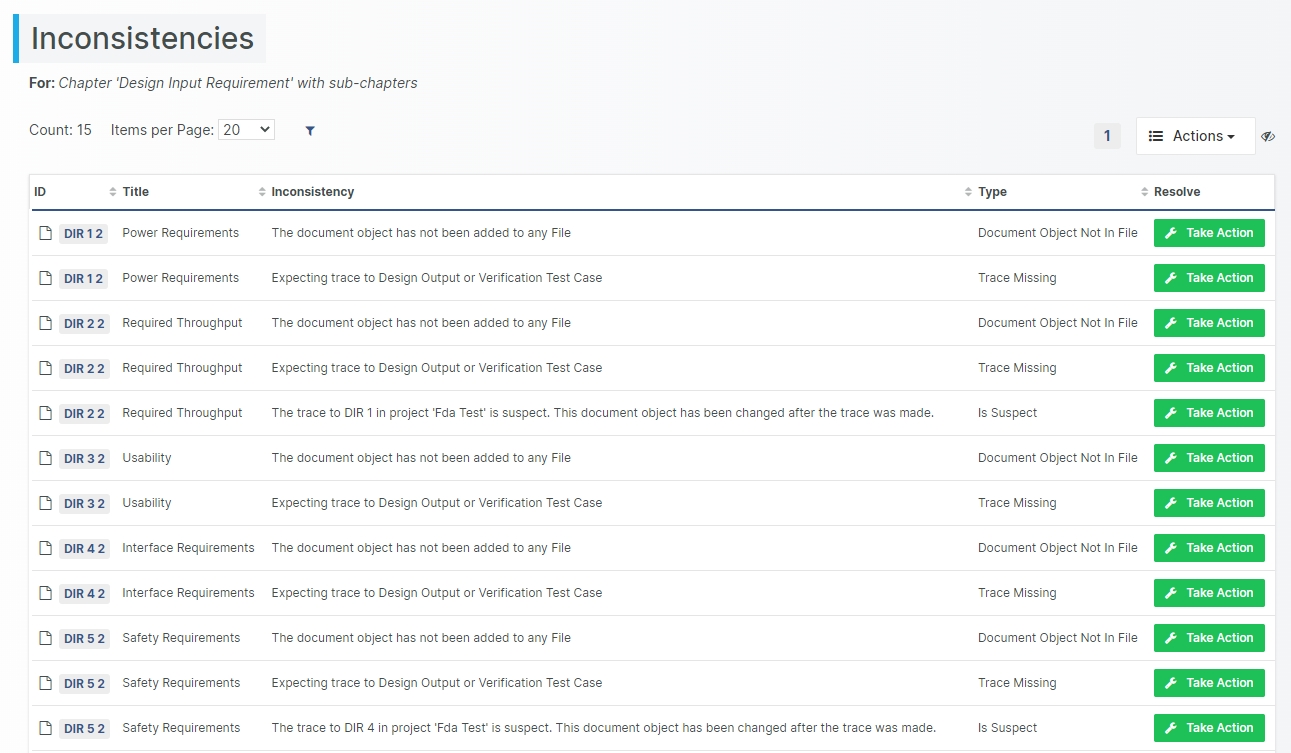Open DIR 2 2 badge in Required Throughput Trace Missing row

(x=84, y=369)
